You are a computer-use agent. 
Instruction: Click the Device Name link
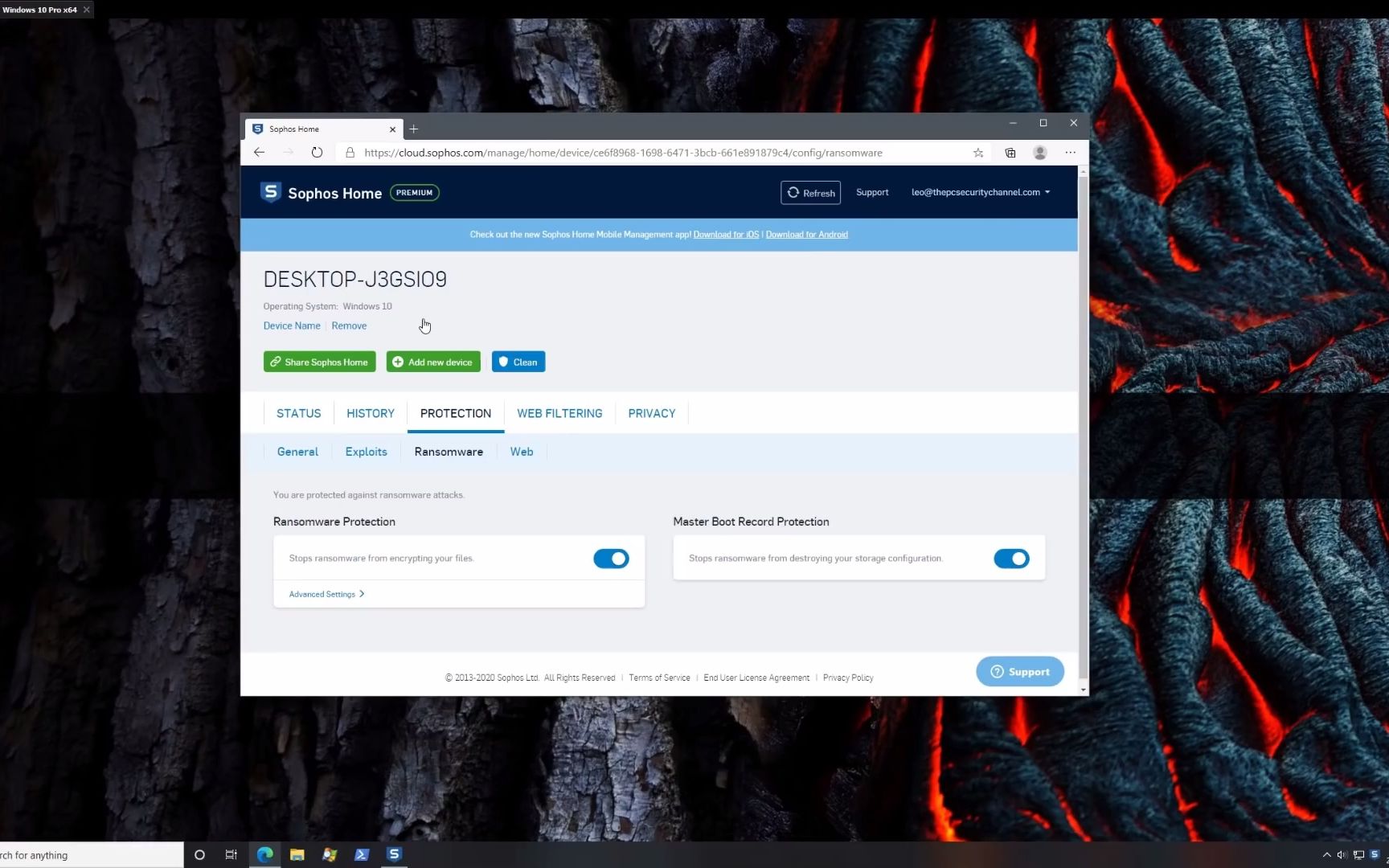292,325
